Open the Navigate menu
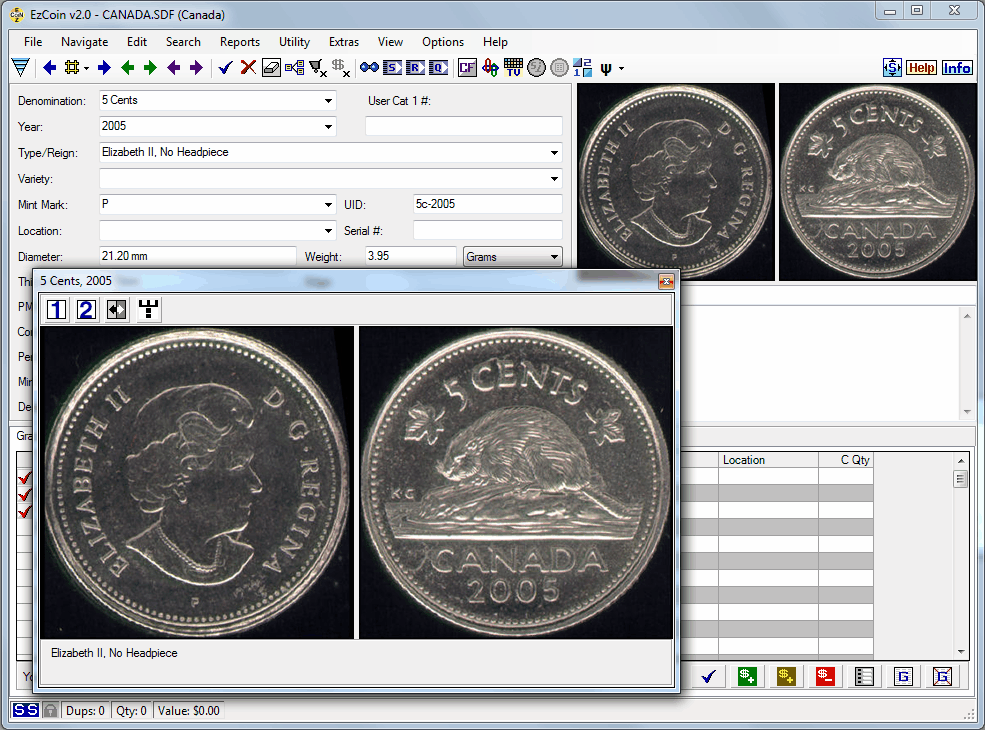 [x=84, y=42]
